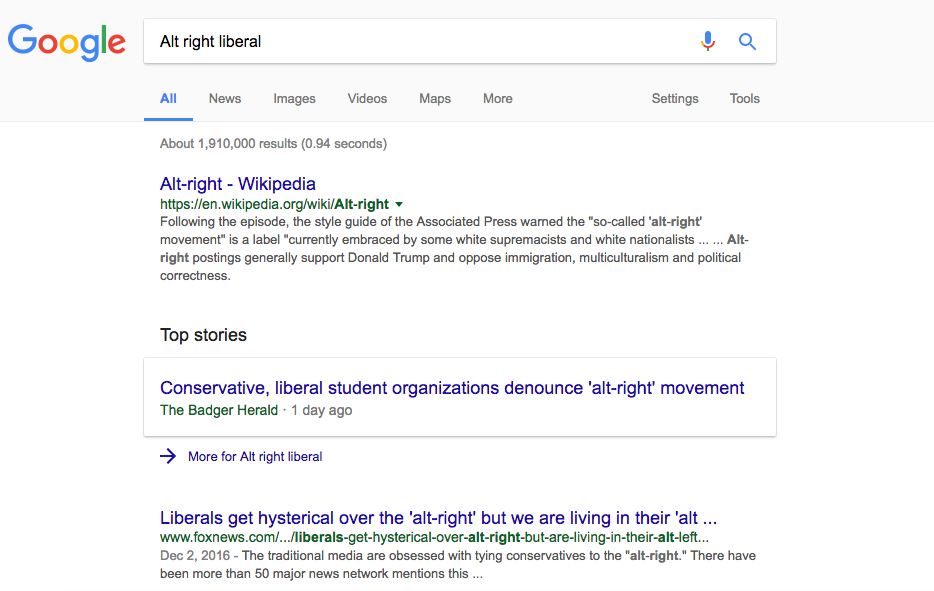Click the Wikipedia snippet starting 'Following the episode'
The width and height of the screenshot is (934, 591).
(x=454, y=248)
